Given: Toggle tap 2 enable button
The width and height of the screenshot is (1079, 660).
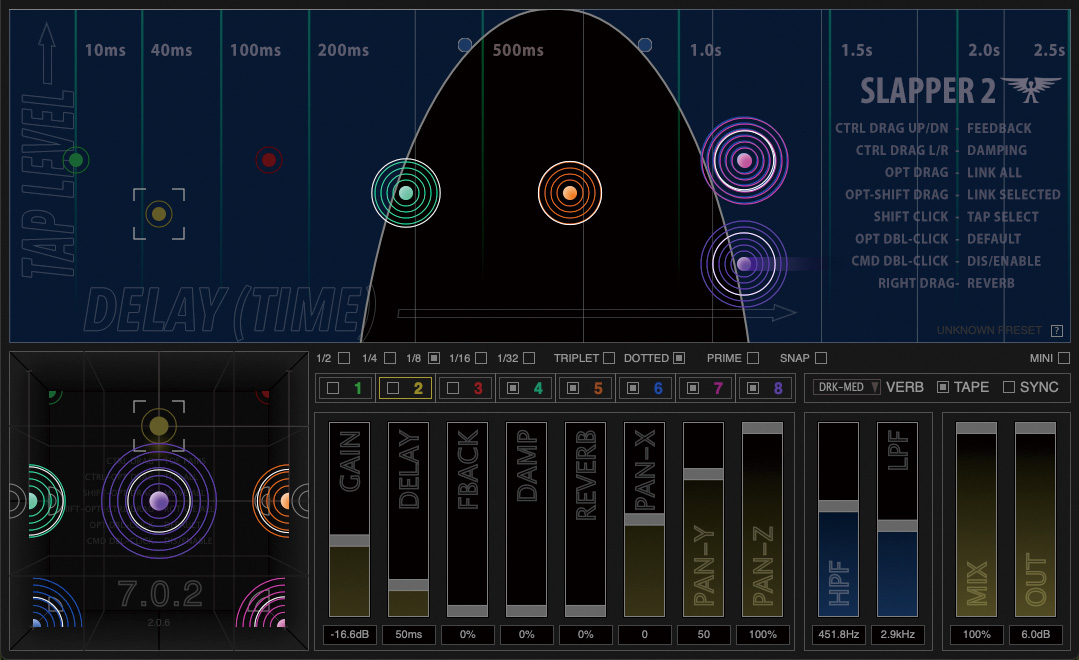Looking at the screenshot, I should 393,388.
